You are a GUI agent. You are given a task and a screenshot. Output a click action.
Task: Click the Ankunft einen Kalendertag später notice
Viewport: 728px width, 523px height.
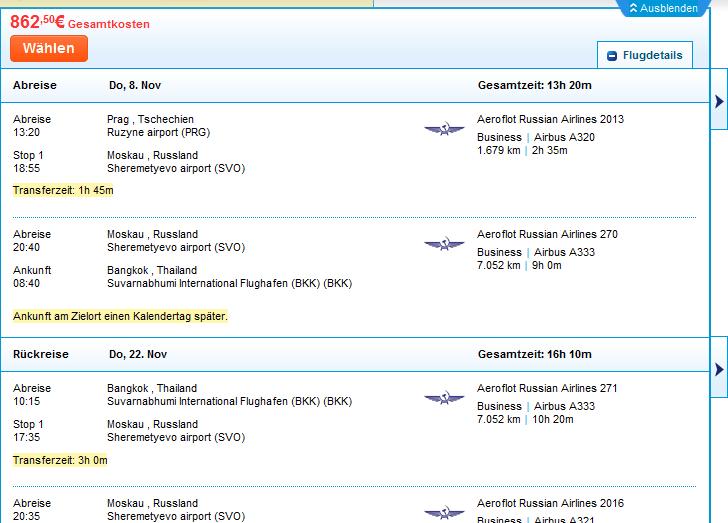coord(120,316)
